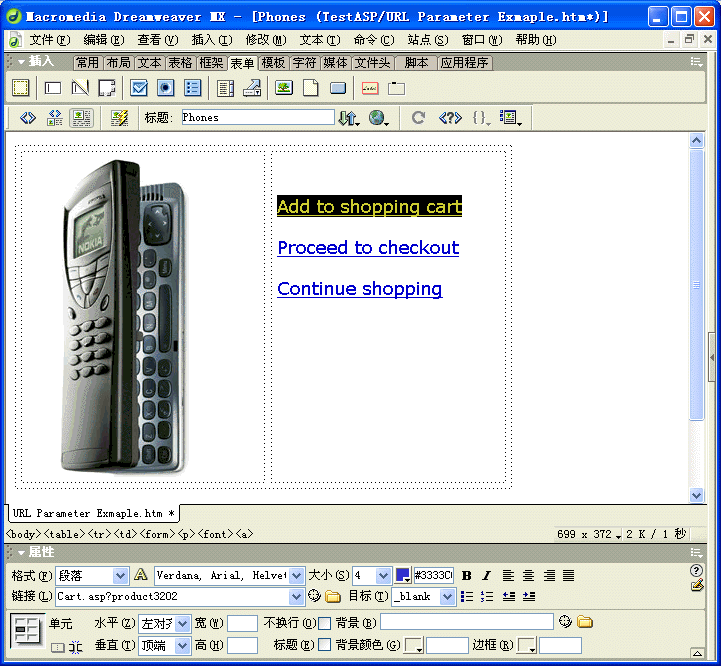Align text center
The image size is (721, 666).
[x=528, y=575]
